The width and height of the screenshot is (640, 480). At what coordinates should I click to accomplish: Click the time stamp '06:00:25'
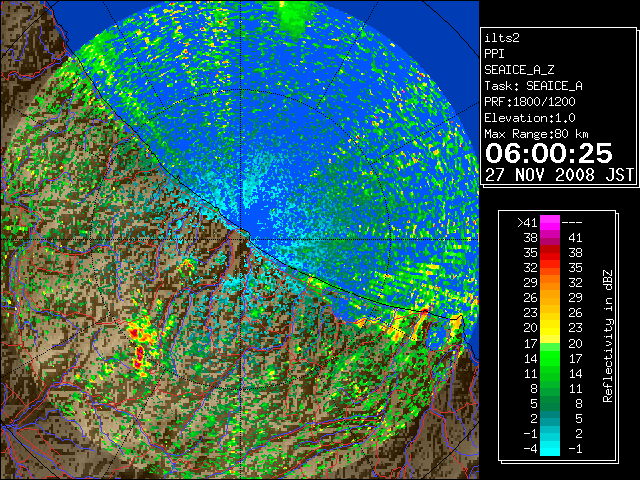click(x=549, y=153)
